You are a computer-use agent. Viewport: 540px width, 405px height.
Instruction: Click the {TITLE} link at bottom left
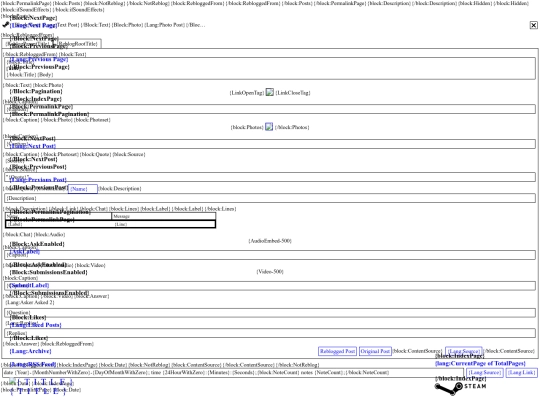[x=40, y=386]
